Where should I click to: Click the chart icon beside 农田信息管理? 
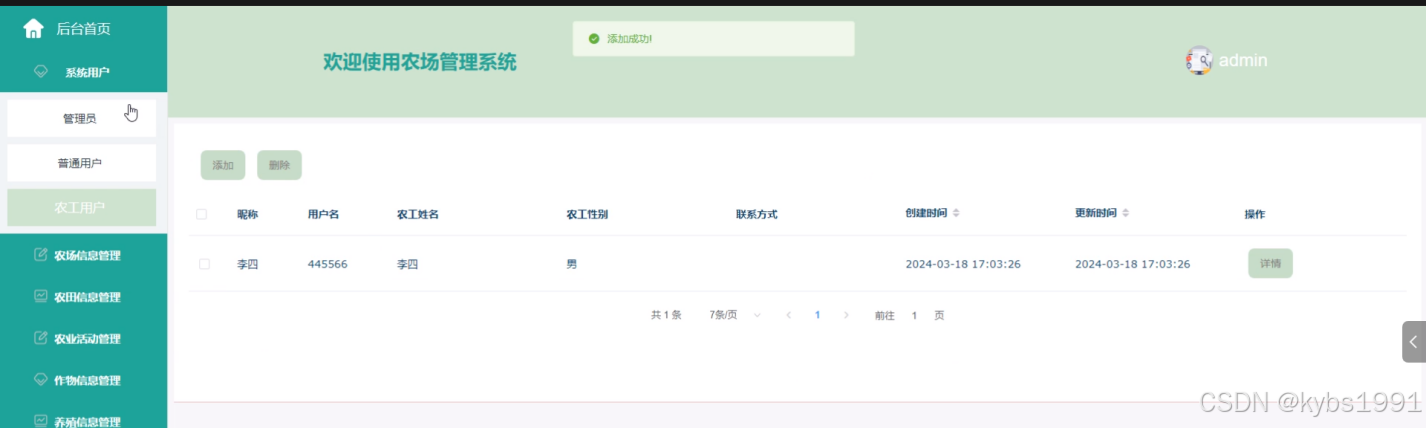pos(41,297)
